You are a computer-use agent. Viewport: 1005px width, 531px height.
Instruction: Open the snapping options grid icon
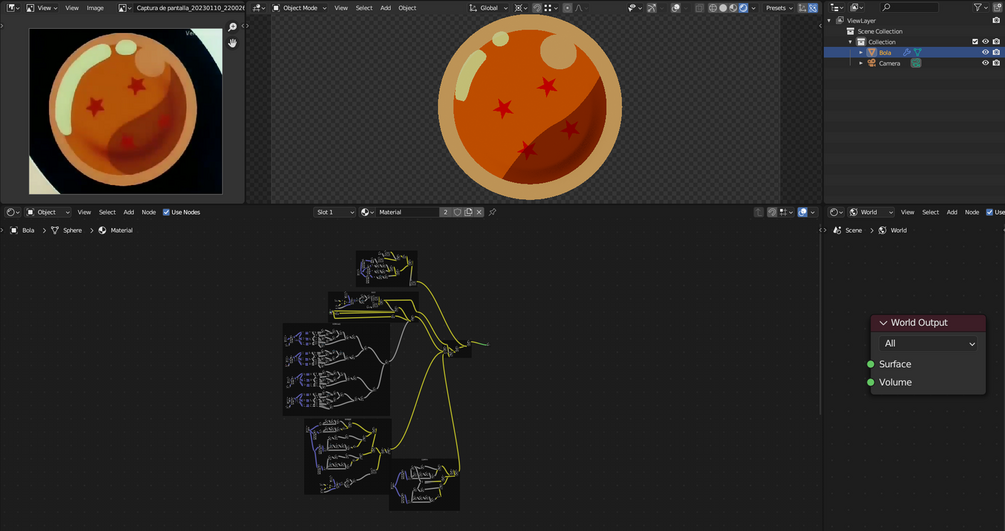click(550, 8)
